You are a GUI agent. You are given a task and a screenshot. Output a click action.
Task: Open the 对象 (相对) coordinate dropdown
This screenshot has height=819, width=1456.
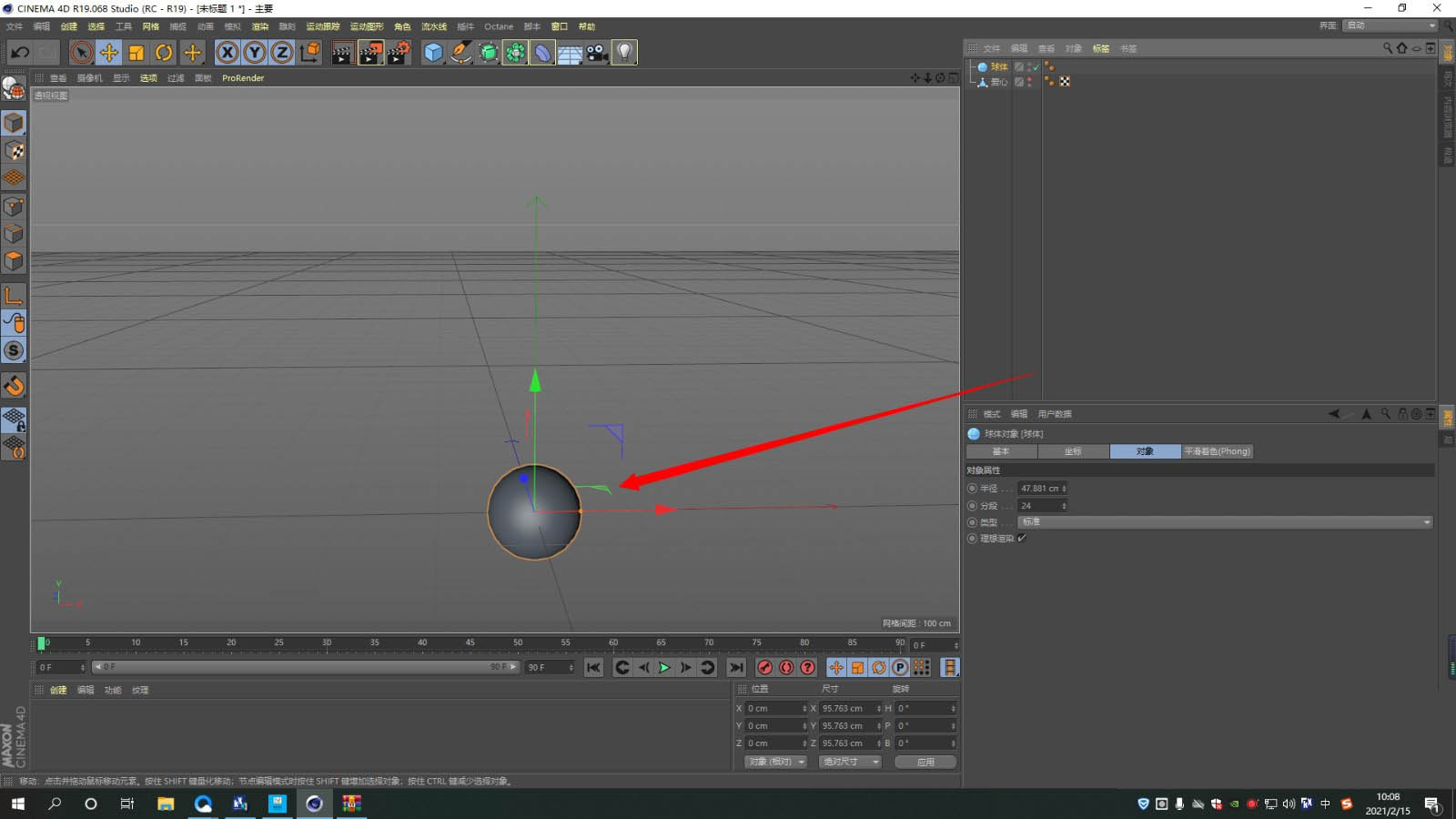pyautogui.click(x=775, y=762)
